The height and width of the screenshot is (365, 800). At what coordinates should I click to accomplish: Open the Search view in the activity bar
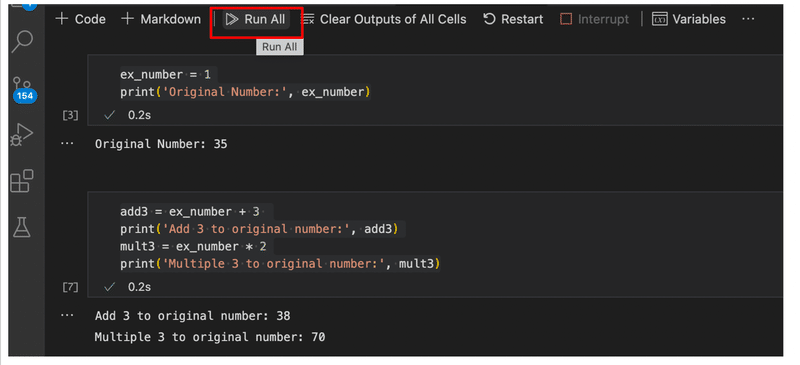click(22, 42)
